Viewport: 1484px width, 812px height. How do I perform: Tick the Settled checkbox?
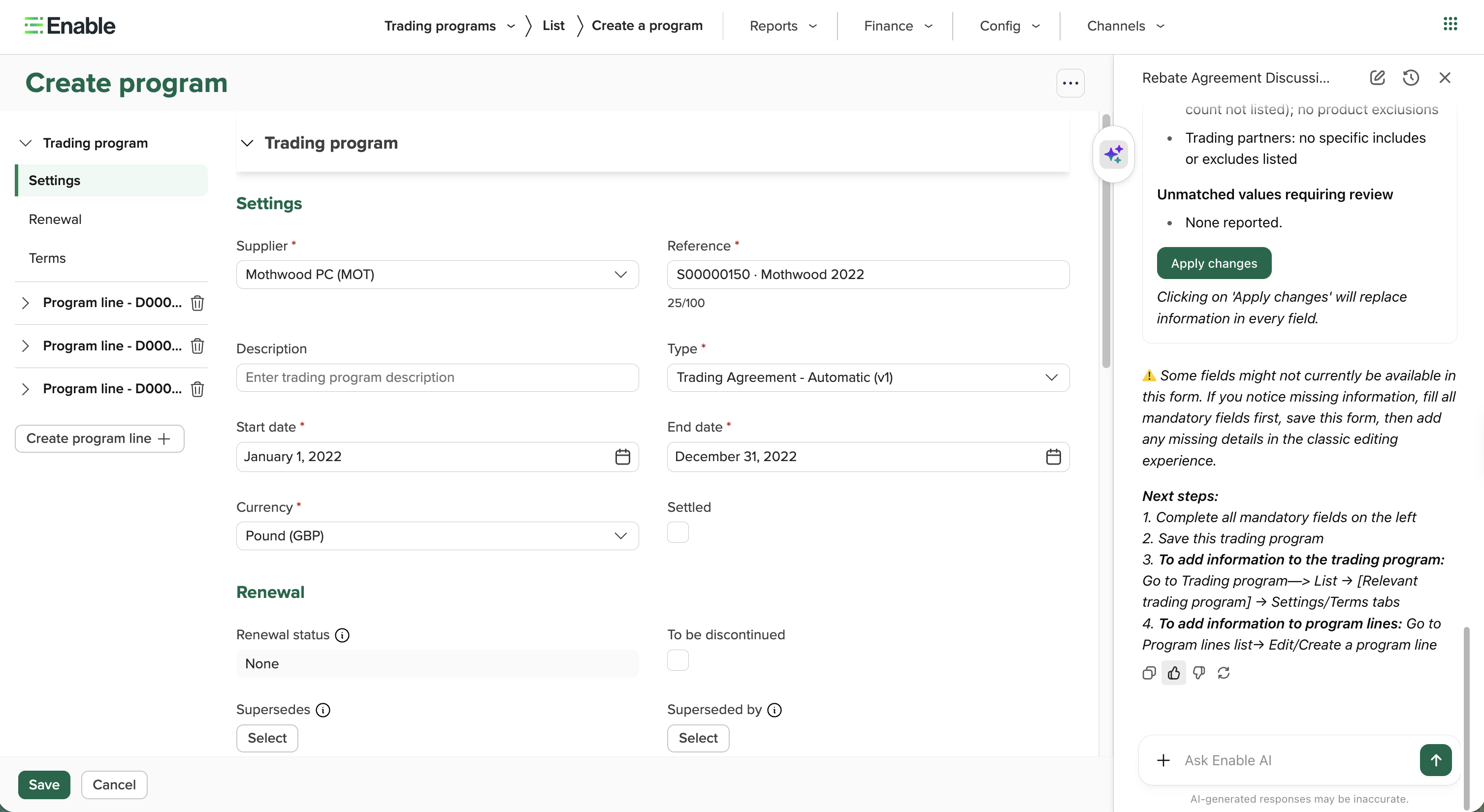(677, 532)
